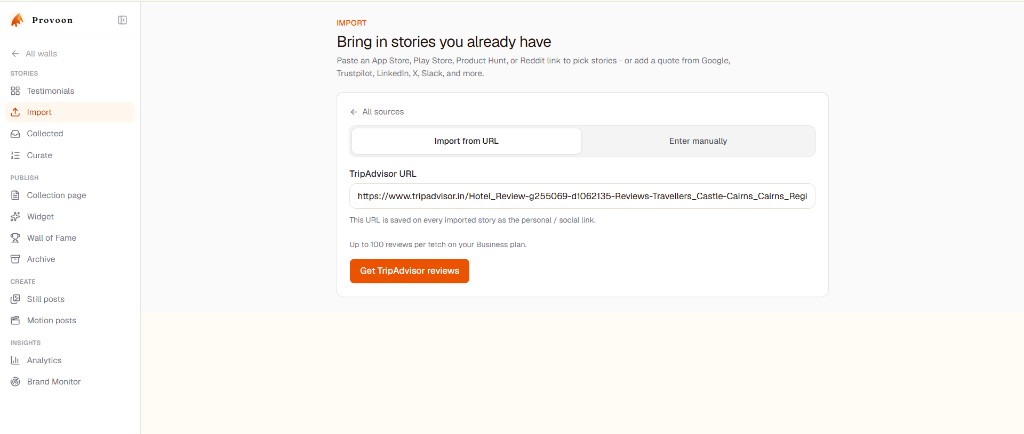
Task: Go to Wall of Fame
Action: point(70,238)
